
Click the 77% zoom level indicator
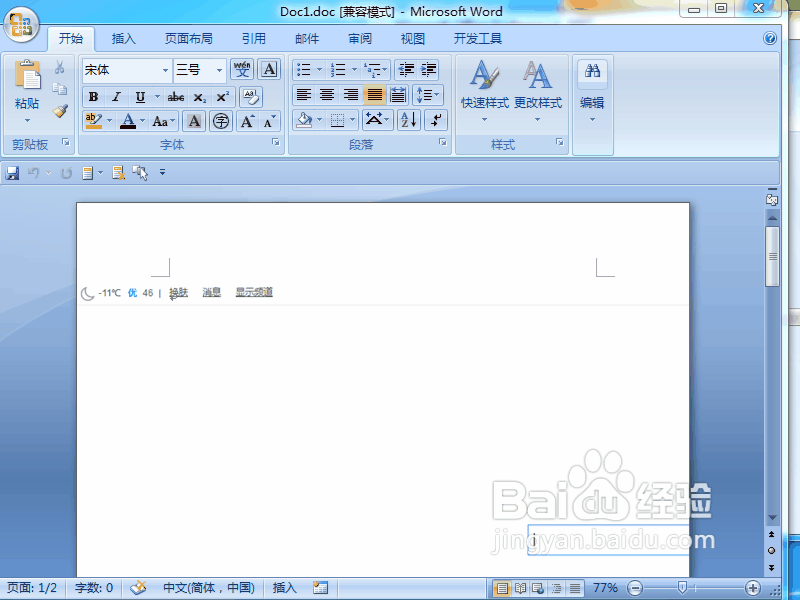606,588
